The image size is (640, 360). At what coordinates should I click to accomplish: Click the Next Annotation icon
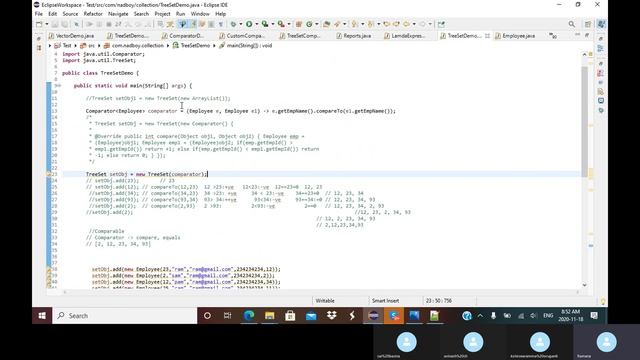point(354,24)
